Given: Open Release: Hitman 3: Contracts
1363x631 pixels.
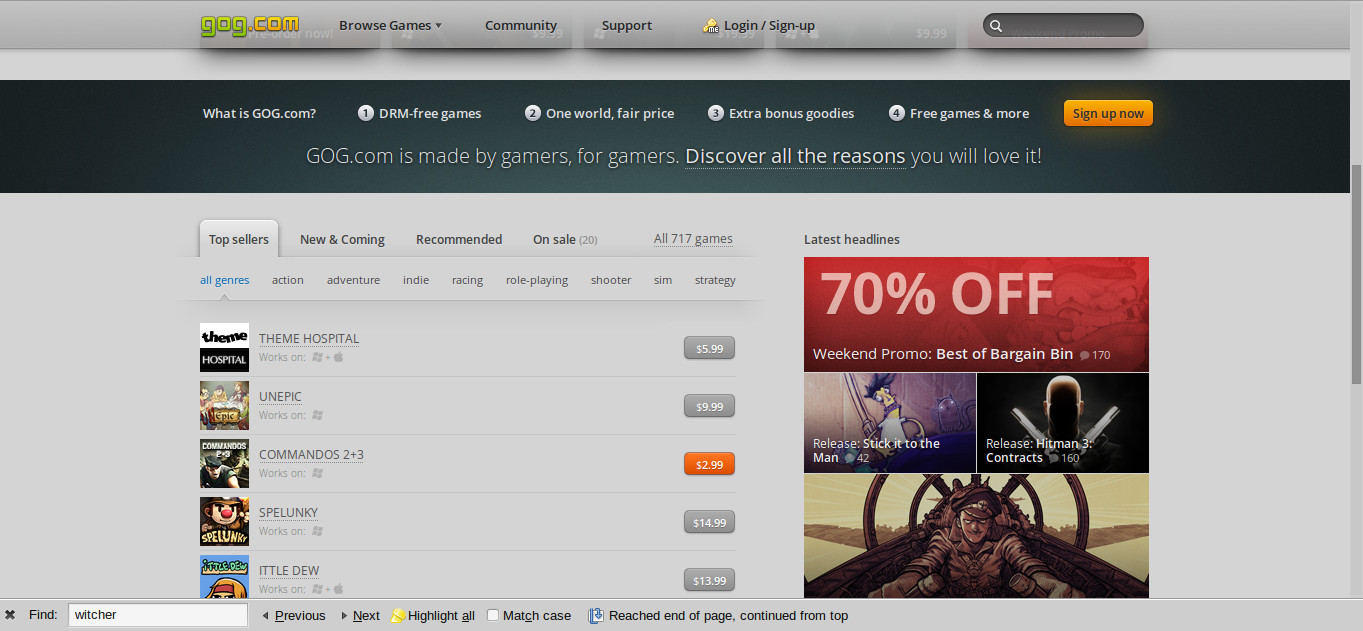Looking at the screenshot, I should [1063, 423].
